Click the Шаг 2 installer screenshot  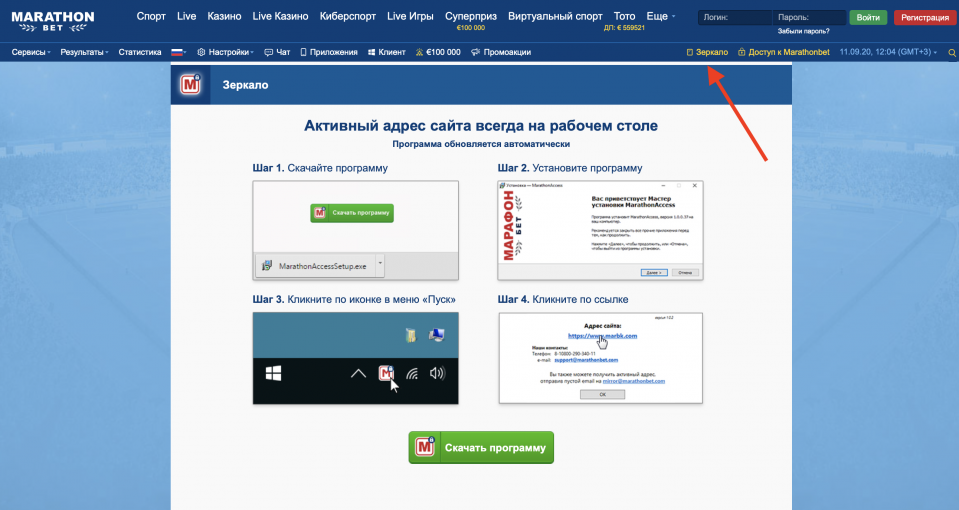(x=600, y=231)
